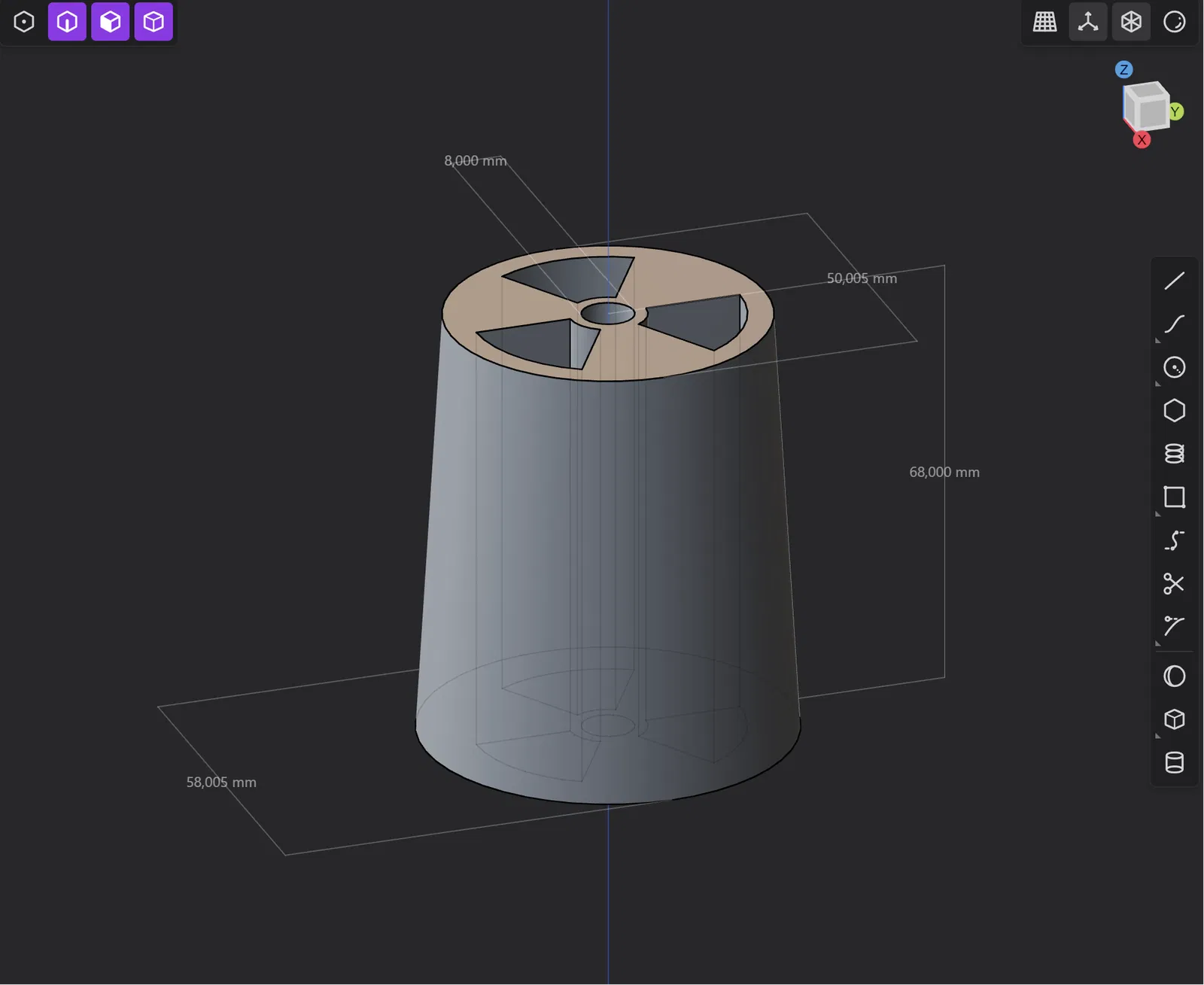Viewport: 1204px width, 985px height.
Task: Select the Polygon hexagon tool
Action: coord(1175,411)
